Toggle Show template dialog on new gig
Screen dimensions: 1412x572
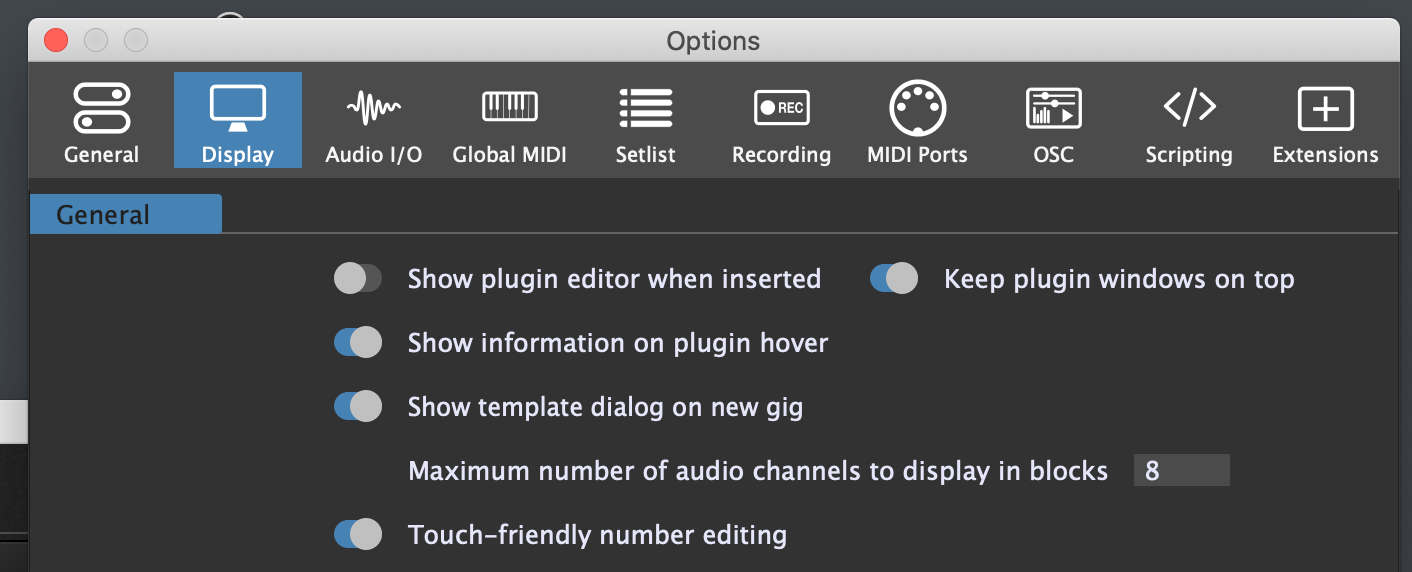[358, 407]
